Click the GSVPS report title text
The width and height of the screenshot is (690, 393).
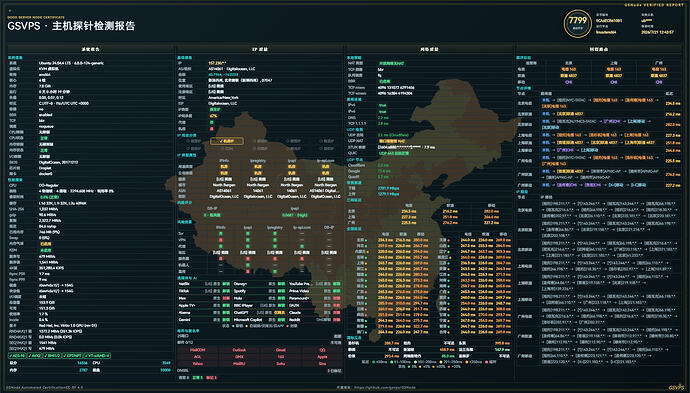coord(71,26)
